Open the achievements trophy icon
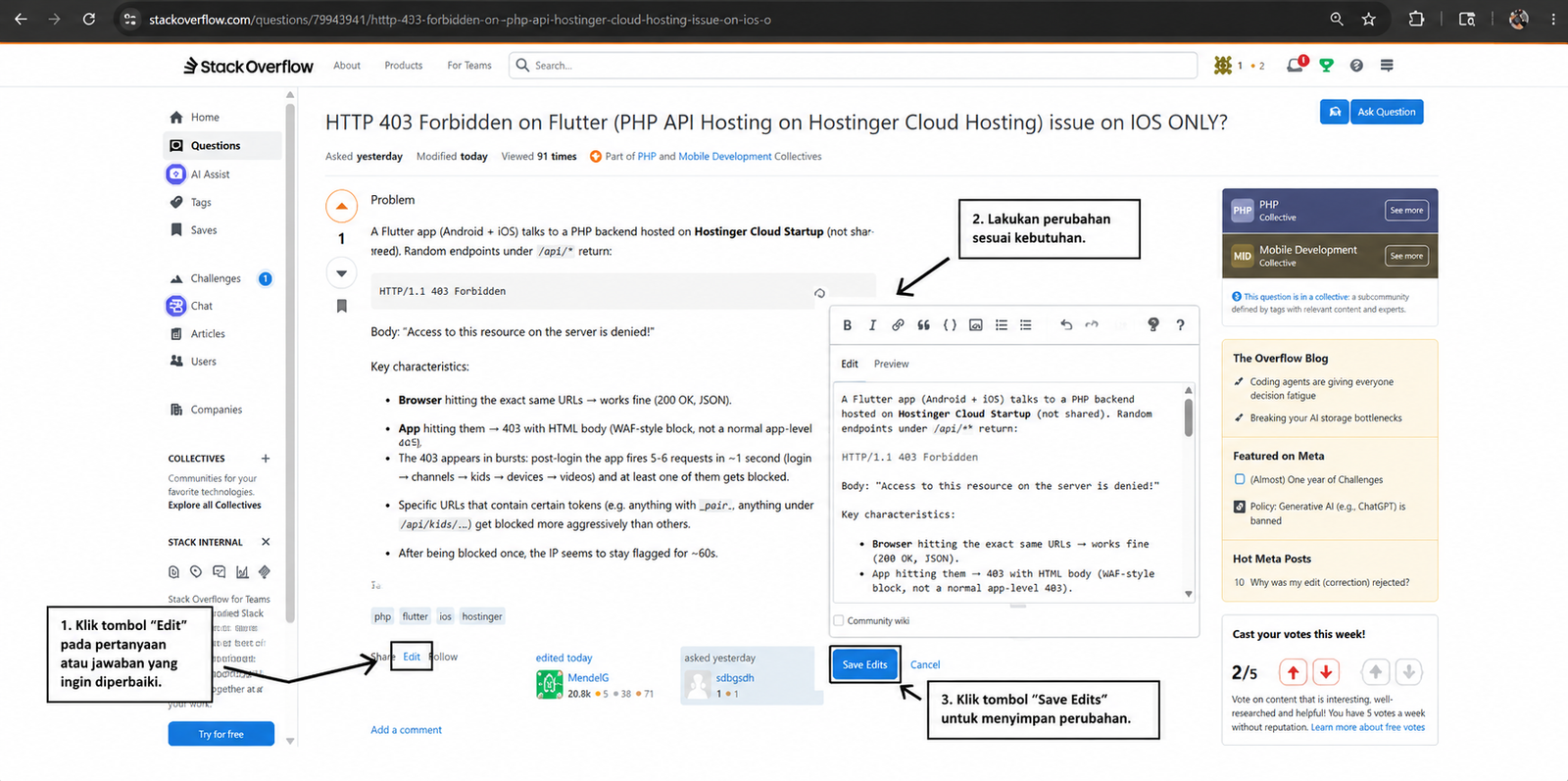 coord(1327,66)
